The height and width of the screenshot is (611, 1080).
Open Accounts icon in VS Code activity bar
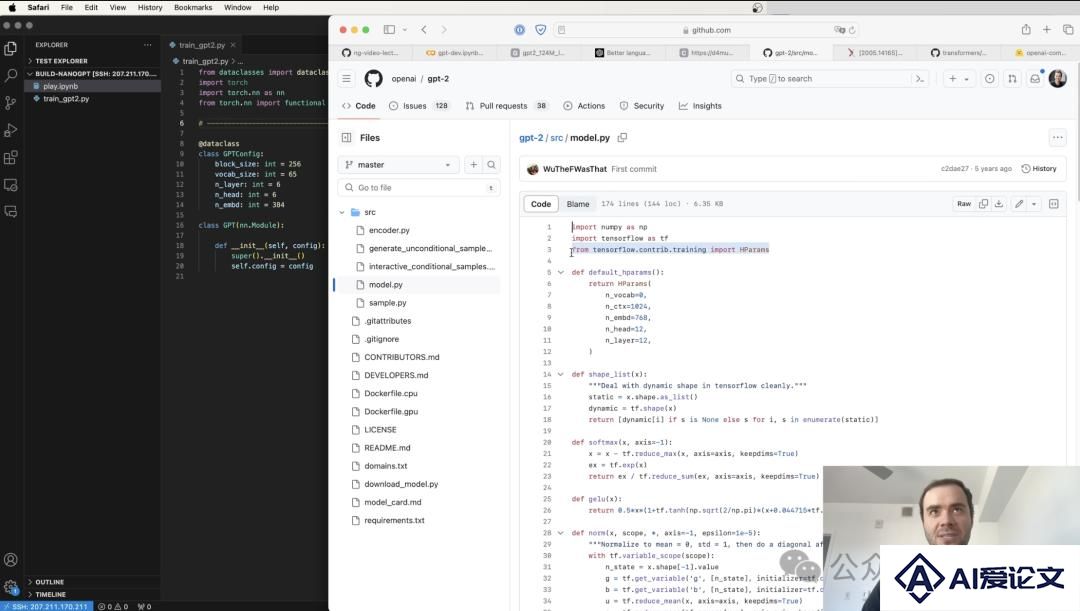click(x=10, y=560)
